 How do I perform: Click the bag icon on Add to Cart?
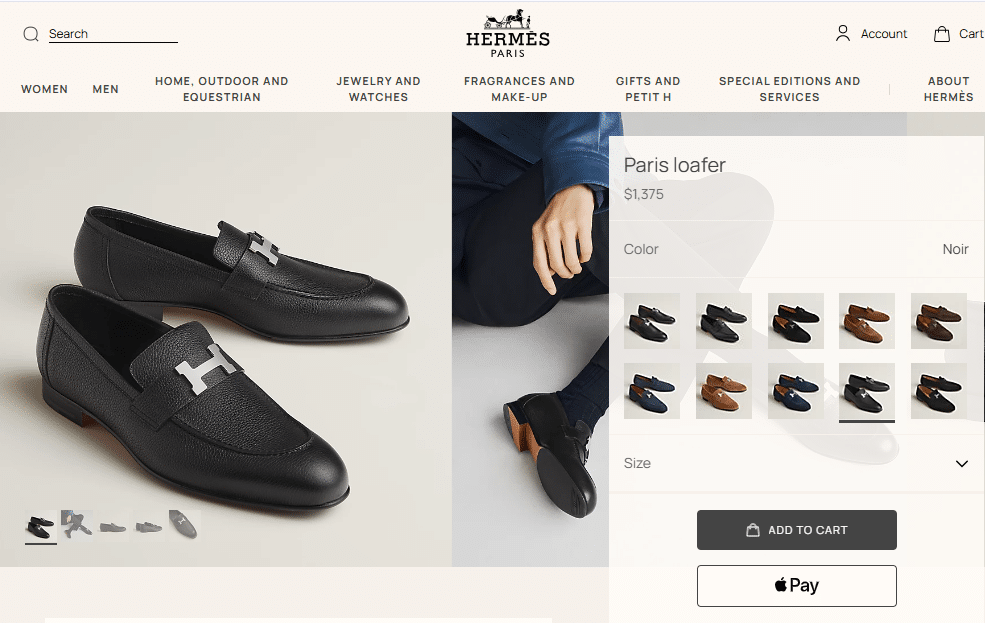[x=753, y=530]
